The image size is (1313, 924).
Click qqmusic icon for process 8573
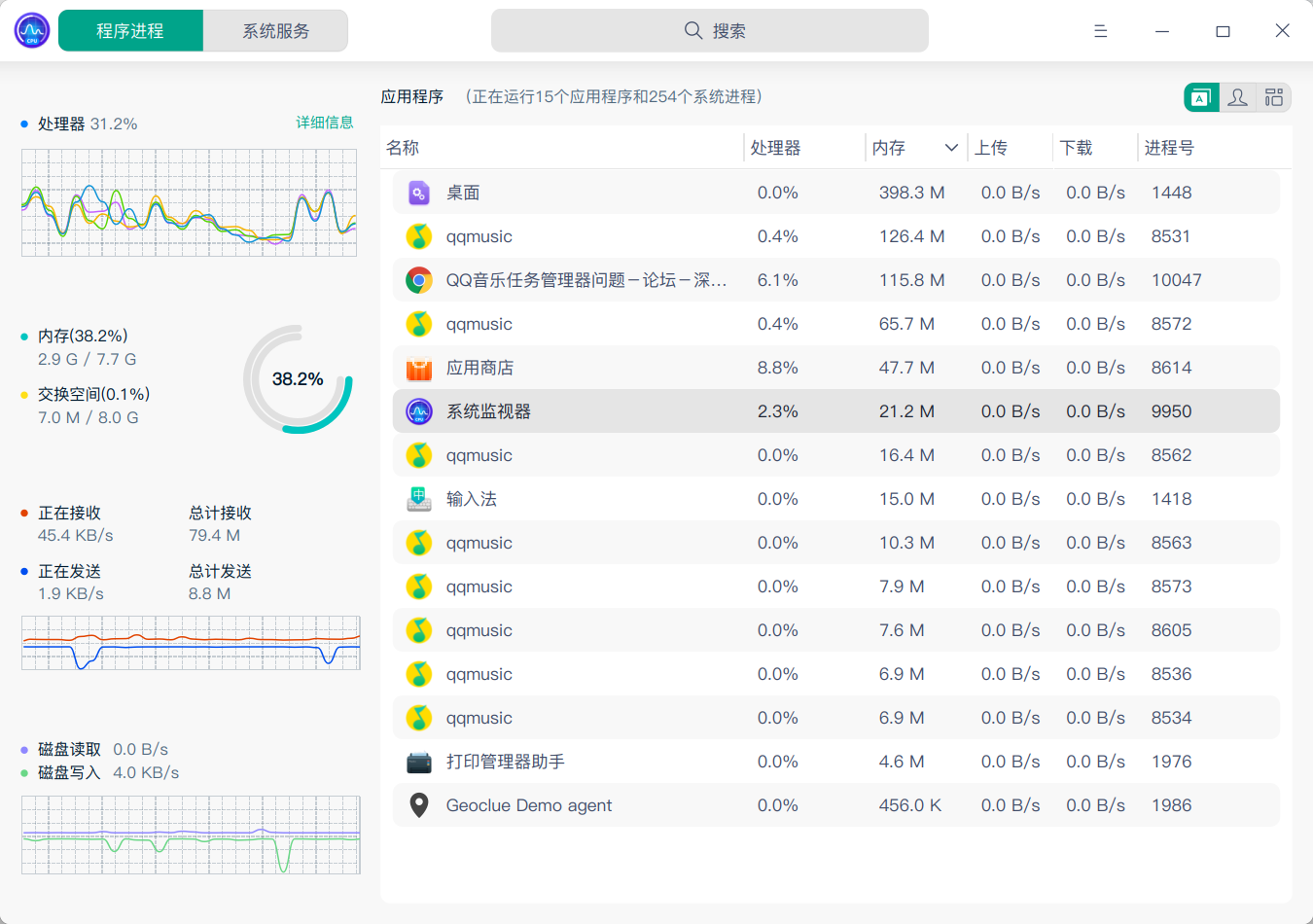pos(419,586)
